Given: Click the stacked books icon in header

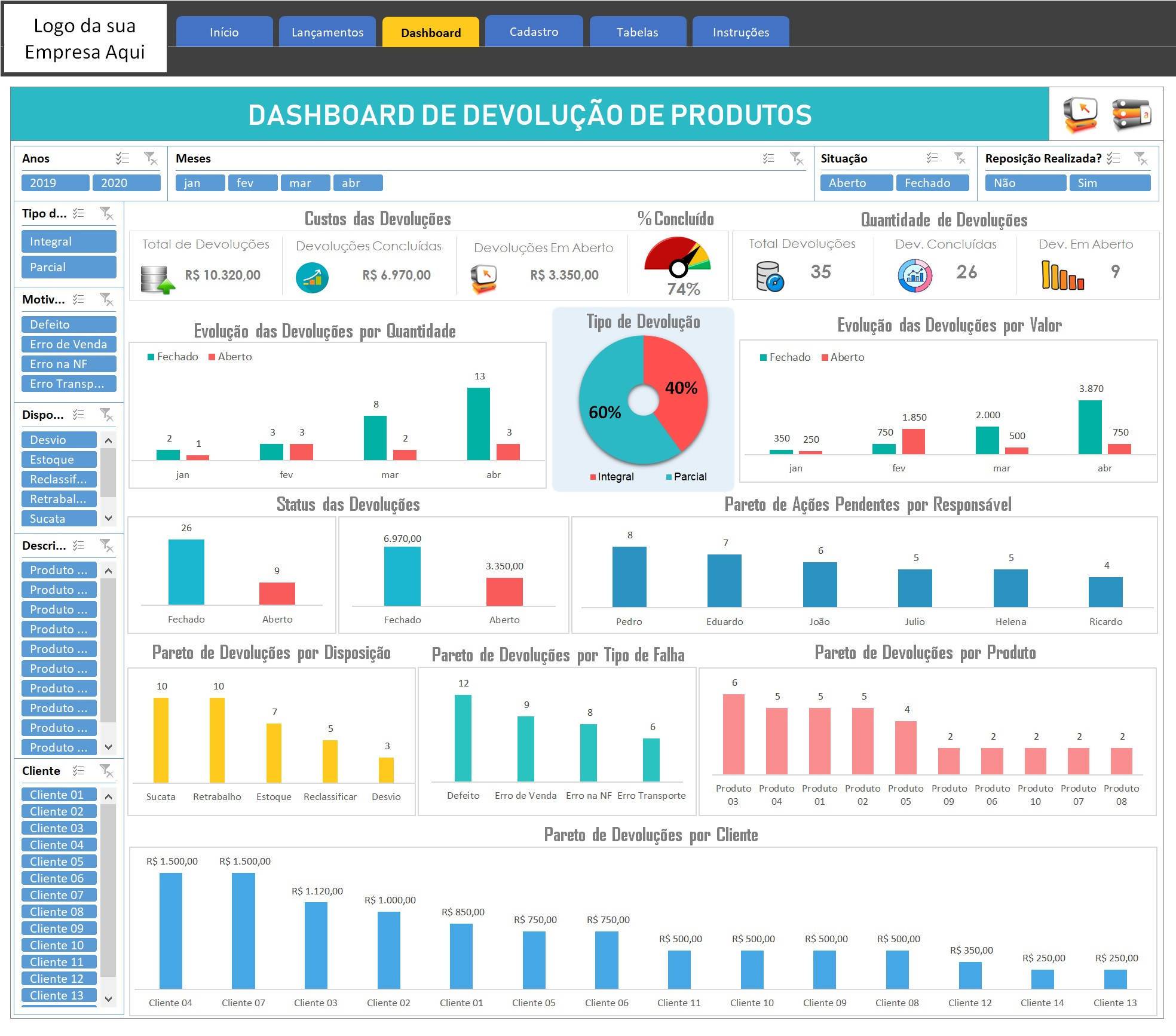Looking at the screenshot, I should pos(1131,114).
